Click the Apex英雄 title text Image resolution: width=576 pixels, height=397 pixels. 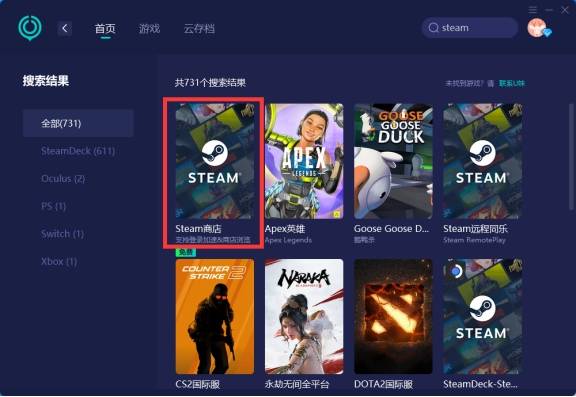[285, 229]
